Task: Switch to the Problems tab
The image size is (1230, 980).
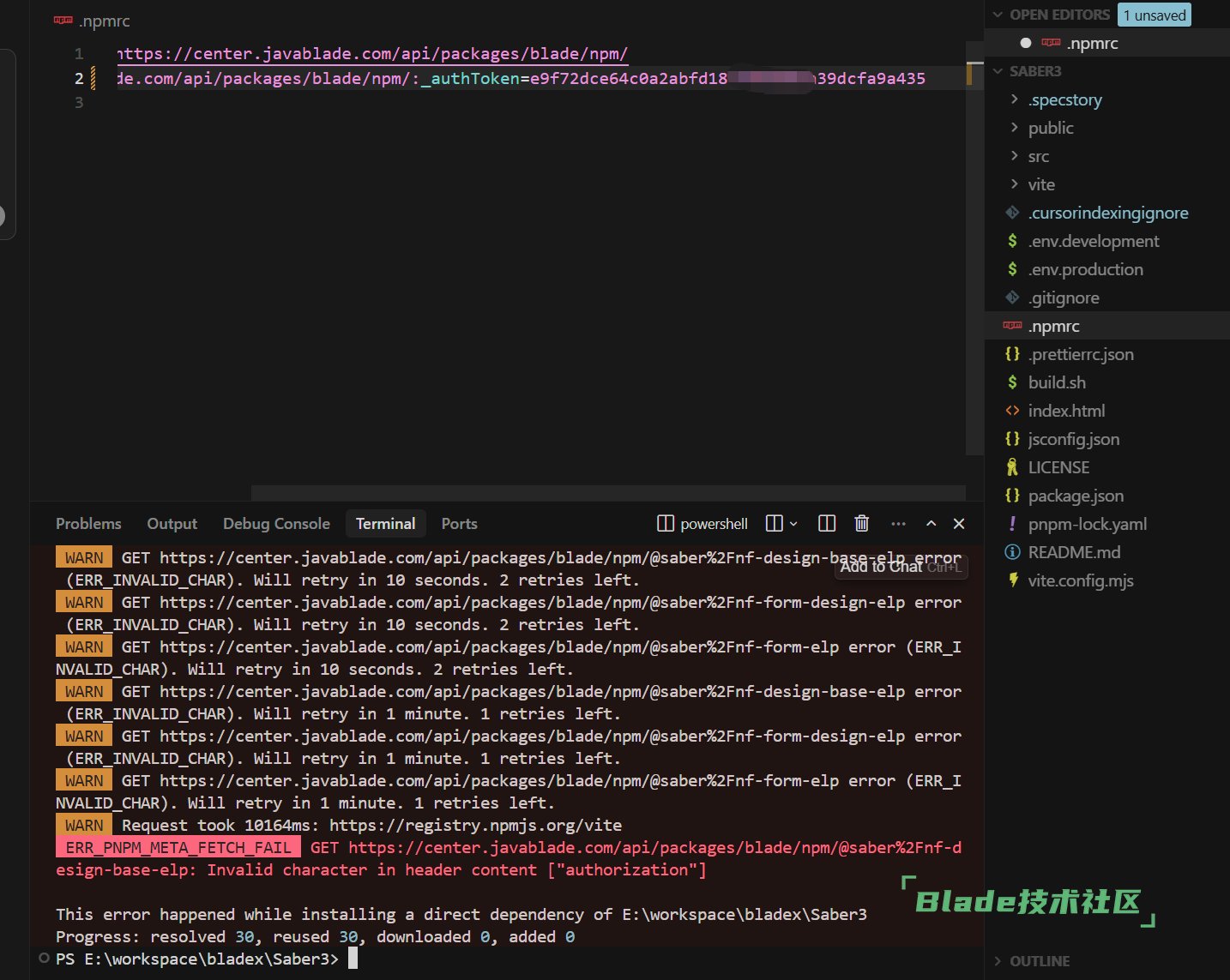Action: pyautogui.click(x=88, y=523)
